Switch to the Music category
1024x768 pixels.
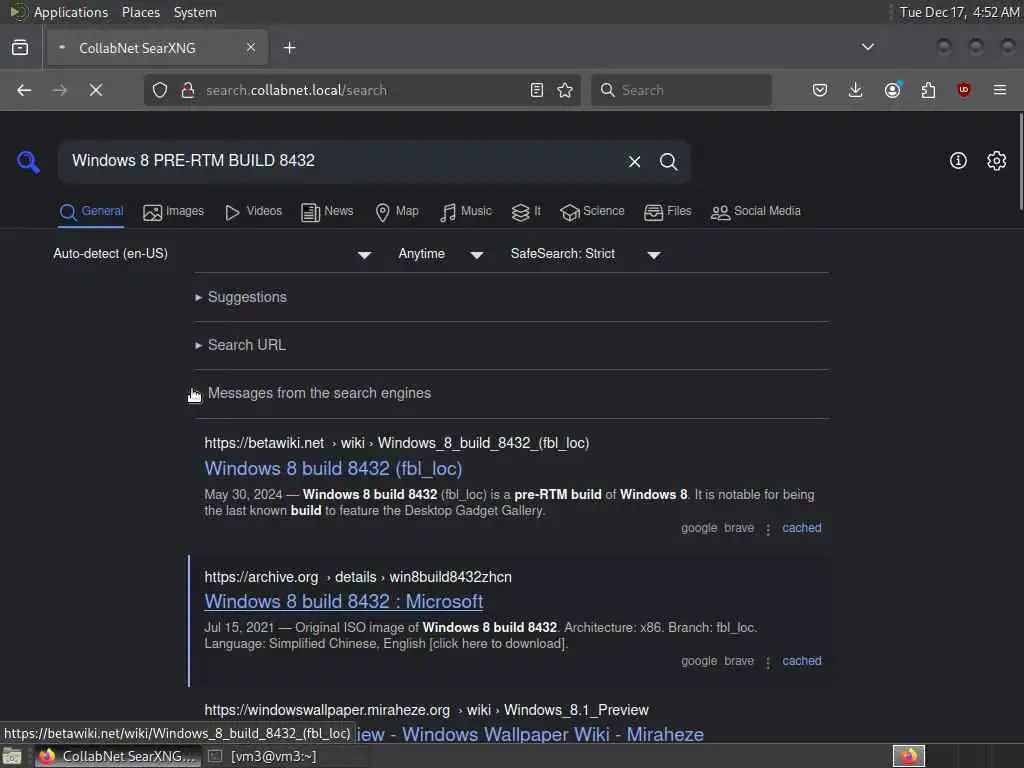pos(466,212)
